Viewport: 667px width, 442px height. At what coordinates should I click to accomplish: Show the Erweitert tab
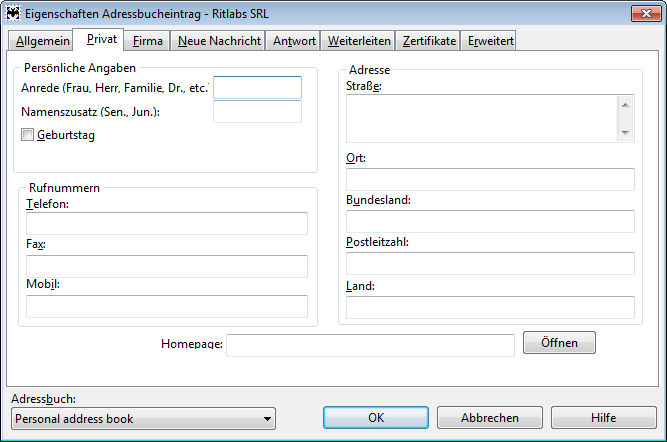pyautogui.click(x=490, y=41)
